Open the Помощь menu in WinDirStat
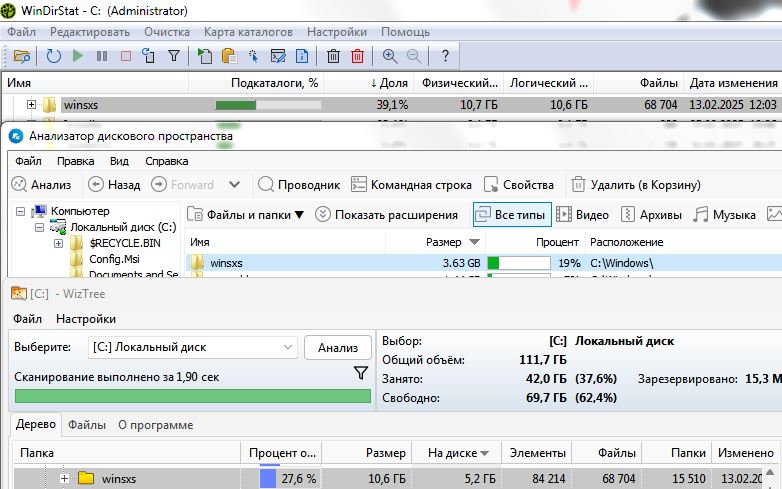 pos(405,32)
